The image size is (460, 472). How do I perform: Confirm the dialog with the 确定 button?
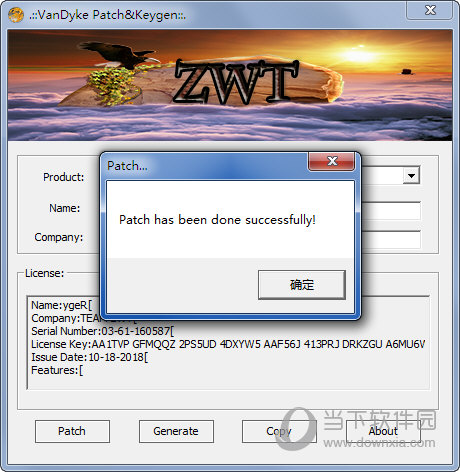[x=302, y=285]
